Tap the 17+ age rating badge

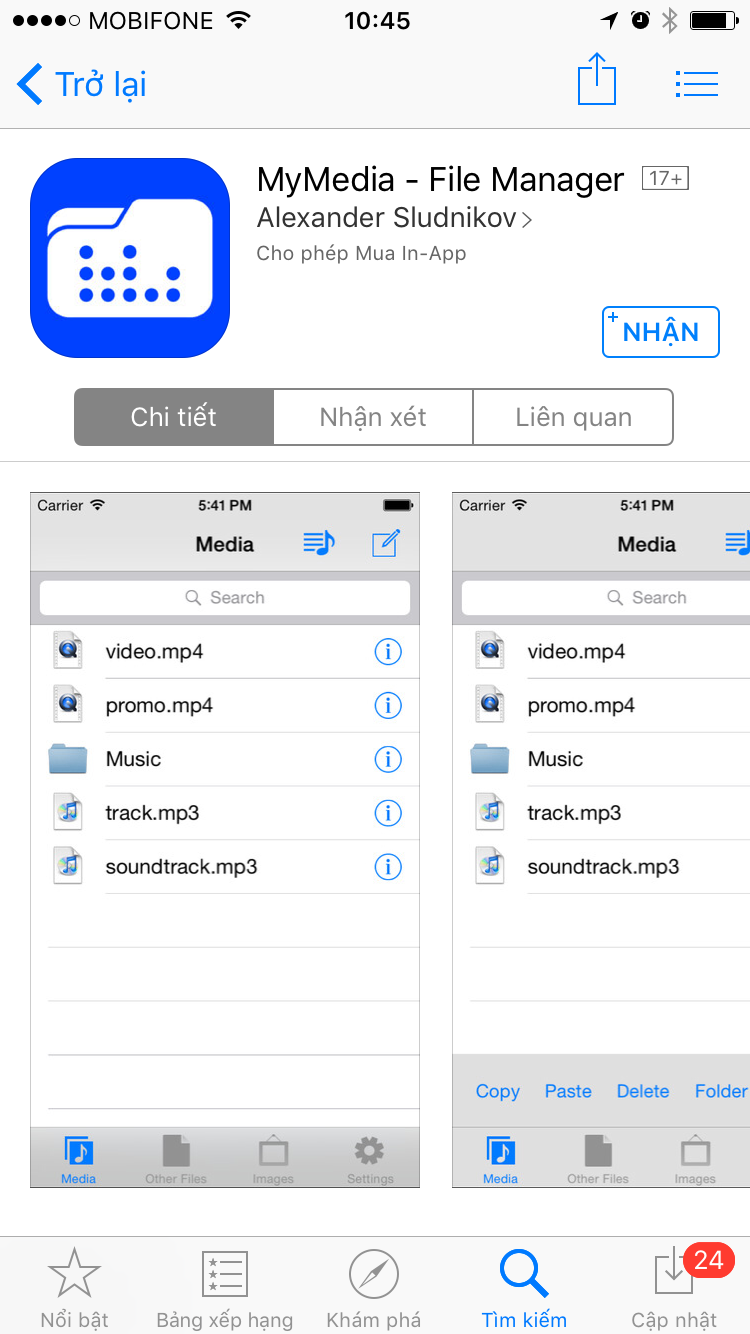tap(665, 179)
